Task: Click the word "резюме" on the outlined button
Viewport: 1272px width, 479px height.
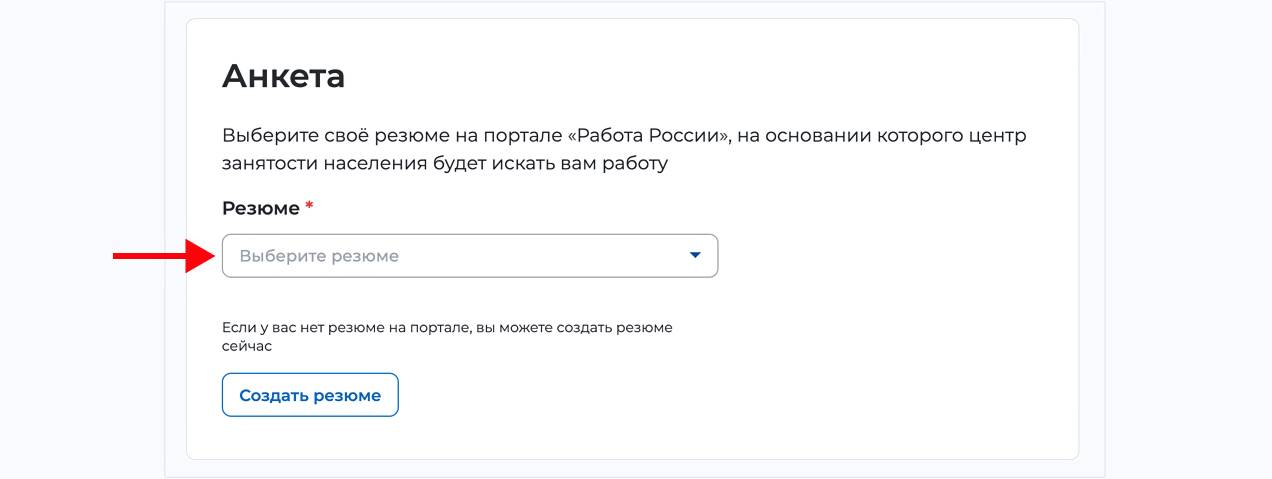Action: coord(347,395)
